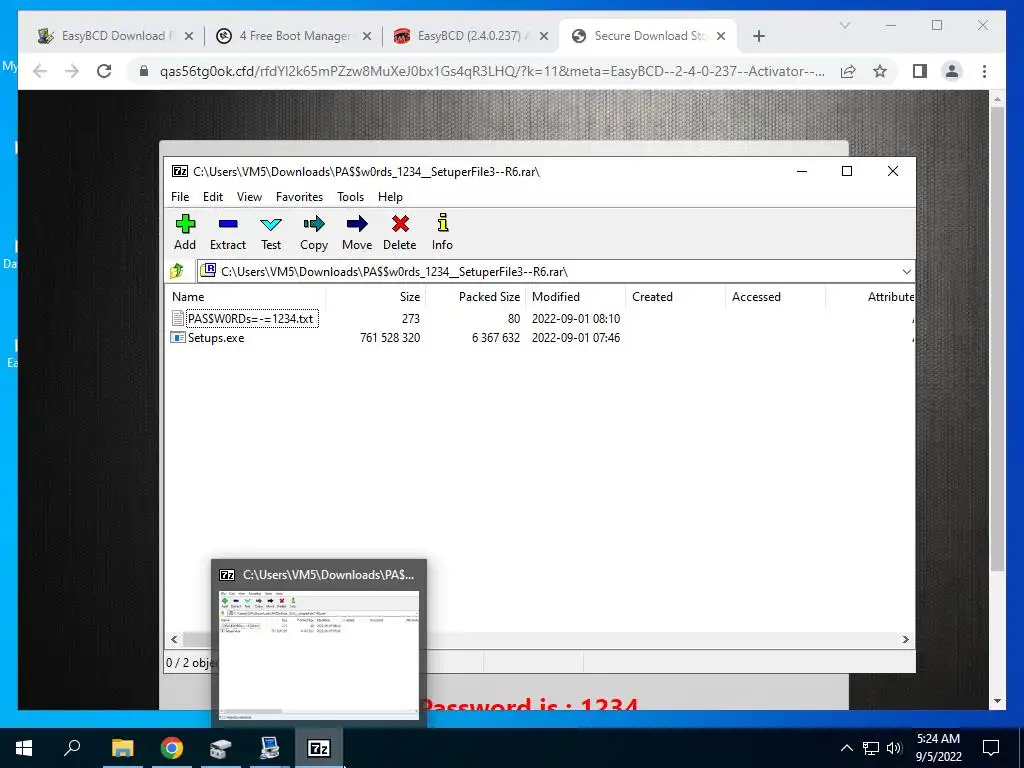Image resolution: width=1024 pixels, height=768 pixels.
Task: Open the taskbar clock showing 5:24 AM
Action: 938,748
